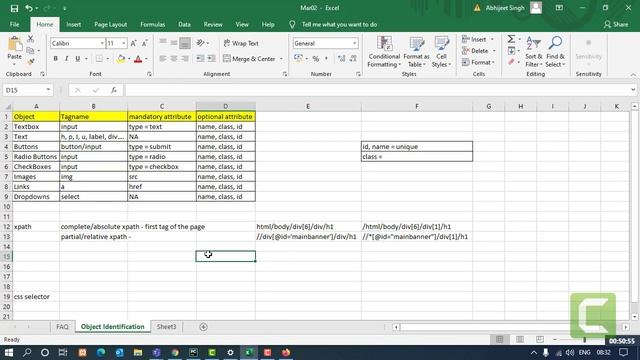Click Delete in the Cells group
The width and height of the screenshot is (640, 360).
479,51
